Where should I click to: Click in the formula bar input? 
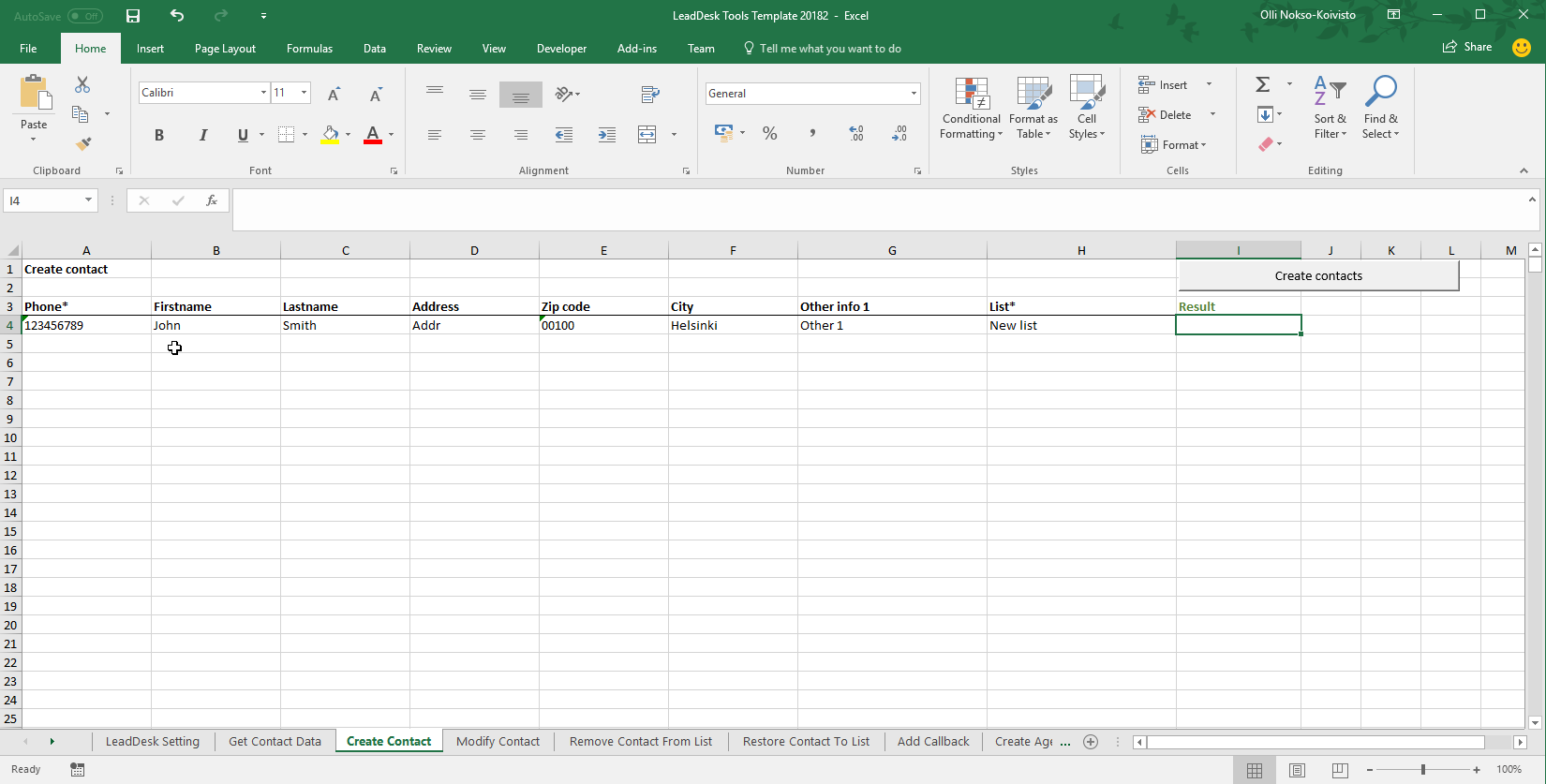click(884, 210)
